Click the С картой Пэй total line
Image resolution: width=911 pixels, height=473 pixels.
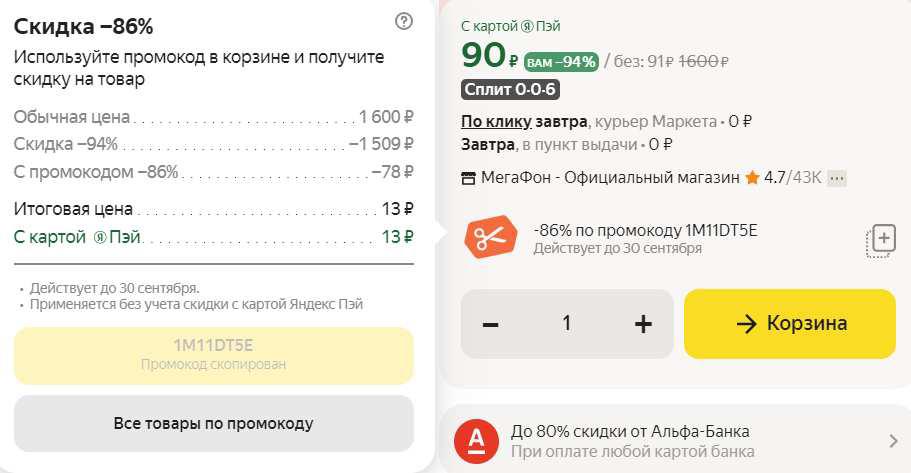(214, 237)
